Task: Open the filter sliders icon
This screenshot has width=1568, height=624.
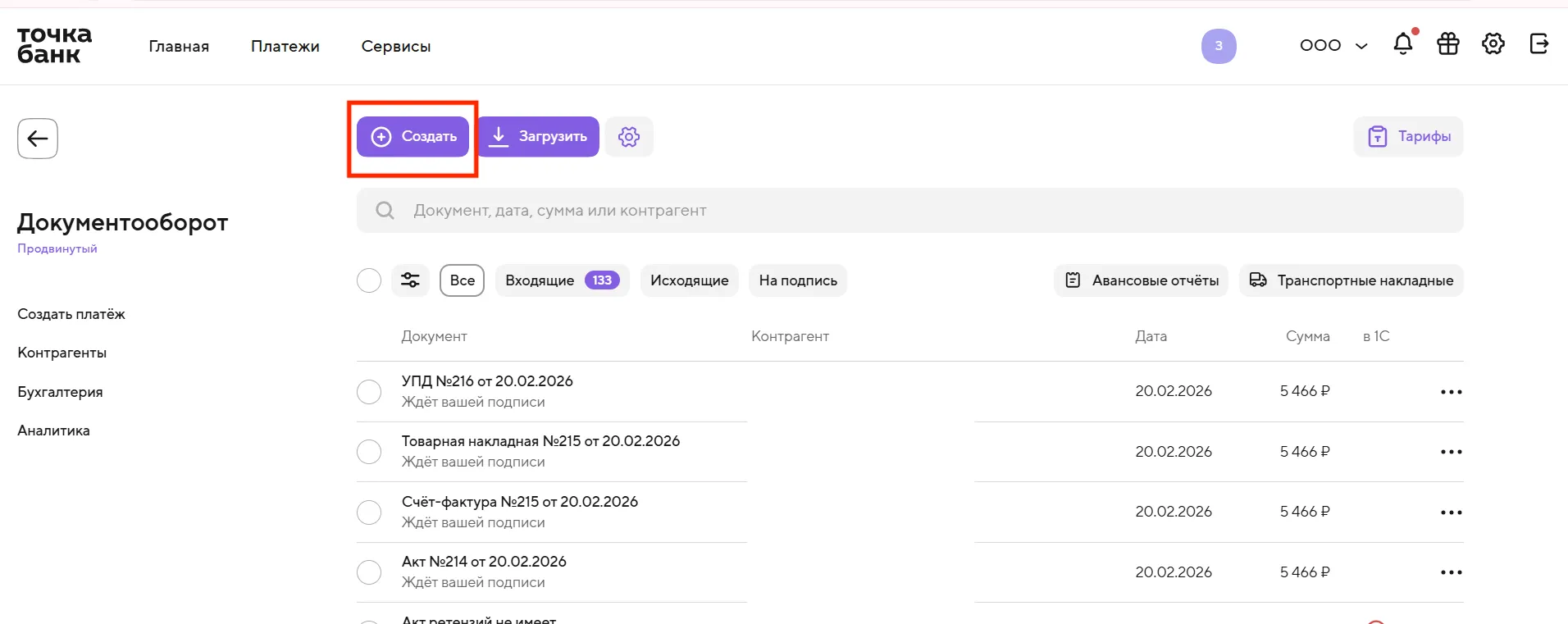Action: [x=410, y=280]
